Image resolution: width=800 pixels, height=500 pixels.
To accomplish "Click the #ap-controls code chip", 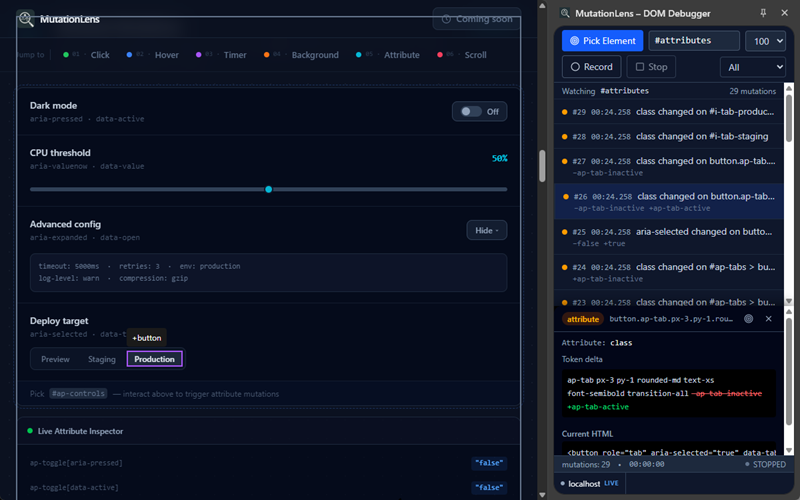I will coord(78,393).
